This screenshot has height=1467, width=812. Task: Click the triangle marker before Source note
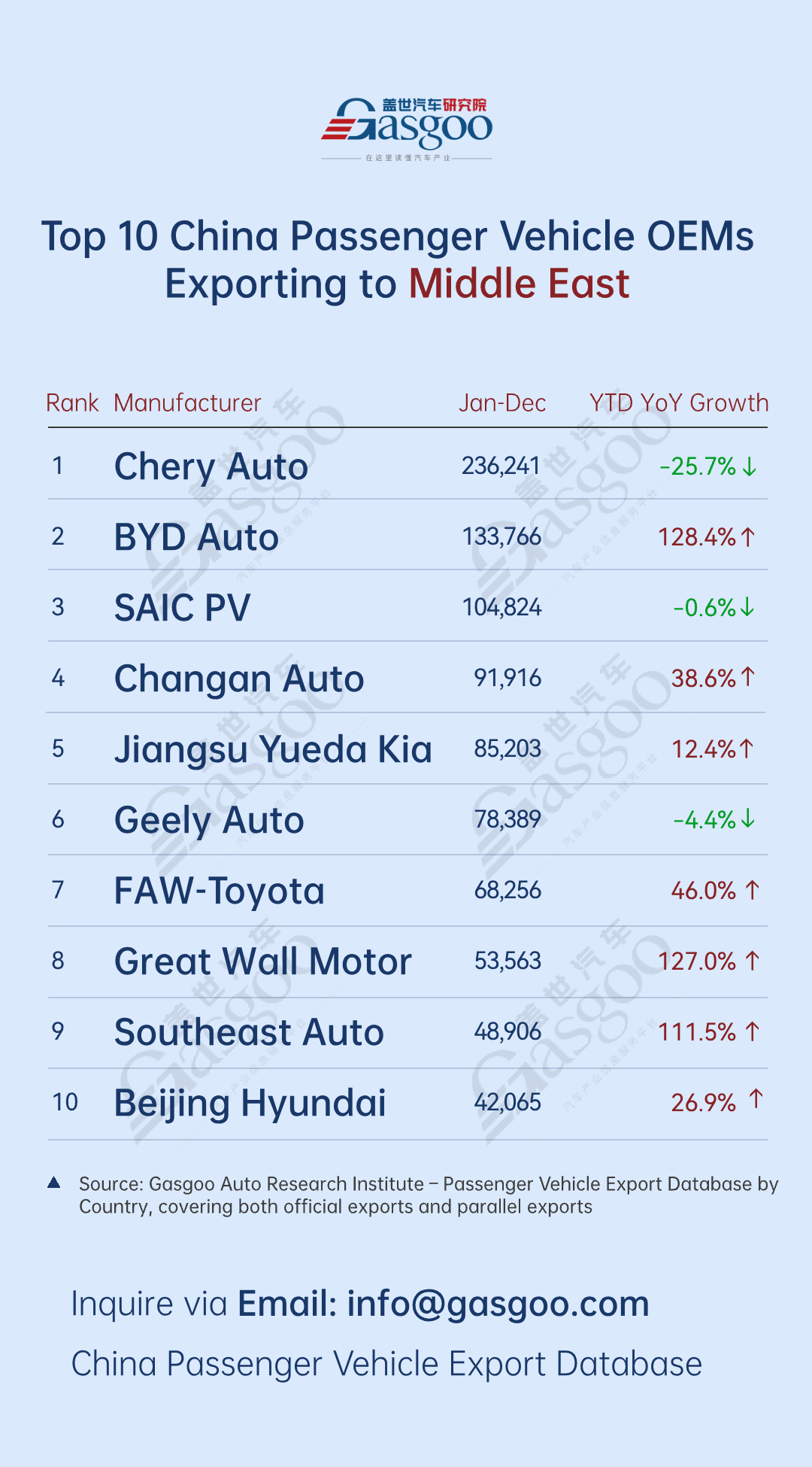click(x=54, y=1183)
